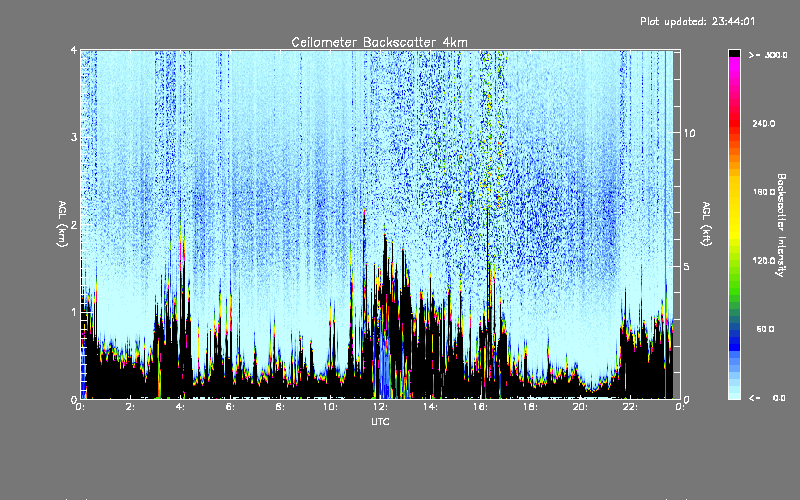Click the '4' km tick label

coord(74,51)
